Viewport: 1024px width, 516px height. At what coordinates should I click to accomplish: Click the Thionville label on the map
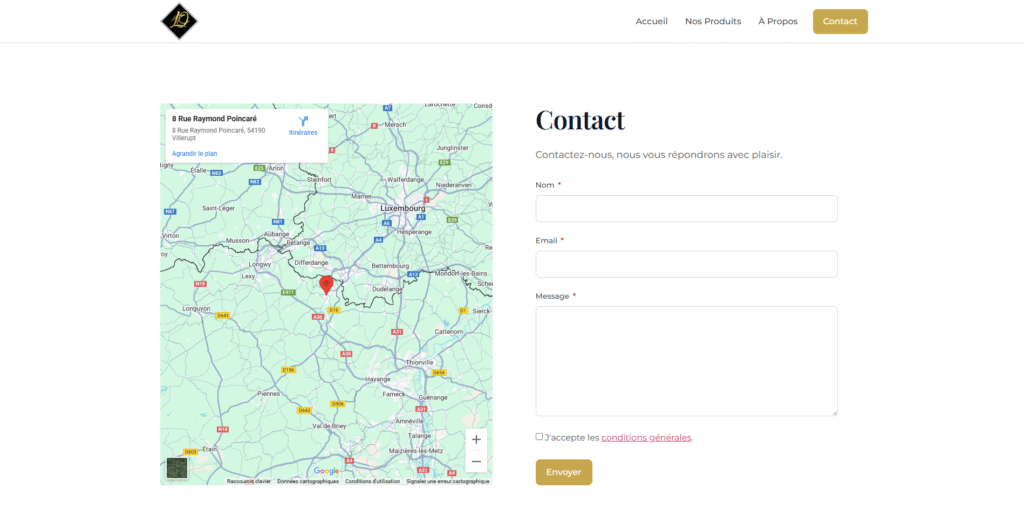419,362
